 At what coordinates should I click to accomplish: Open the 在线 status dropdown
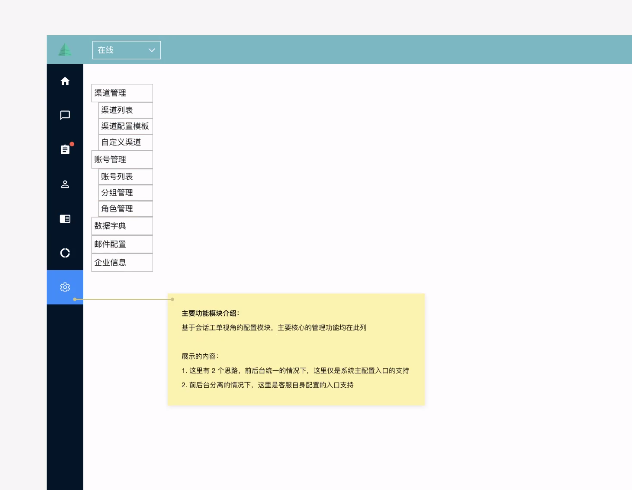[x=126, y=49]
